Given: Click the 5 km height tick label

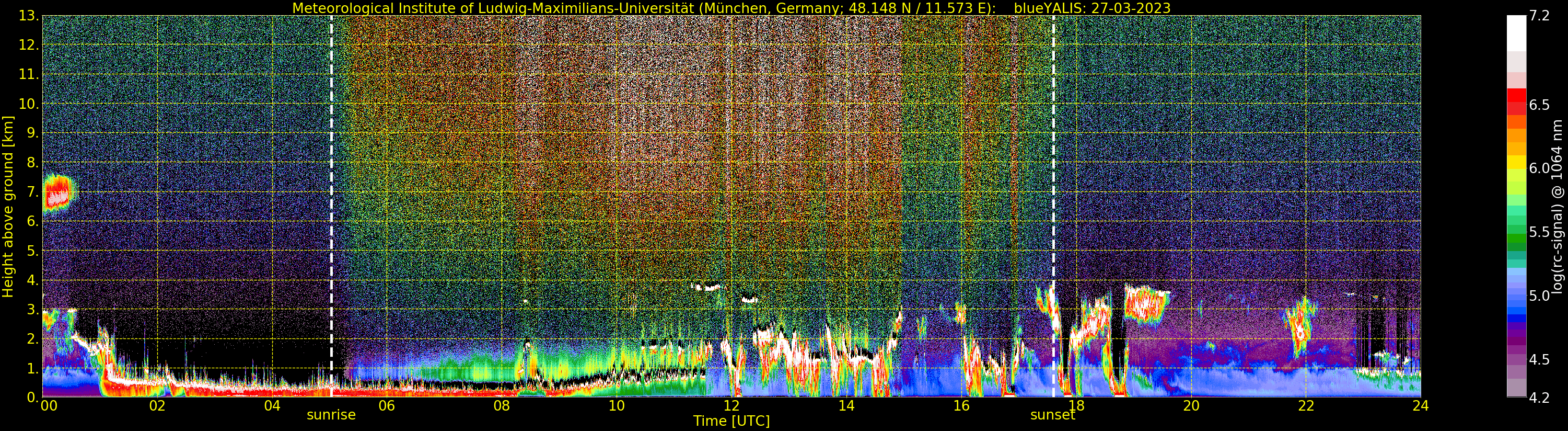Looking at the screenshot, I should [33, 251].
